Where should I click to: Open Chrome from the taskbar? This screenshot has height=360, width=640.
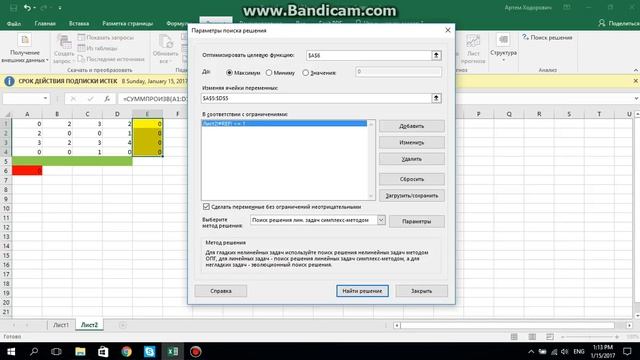coord(127,351)
